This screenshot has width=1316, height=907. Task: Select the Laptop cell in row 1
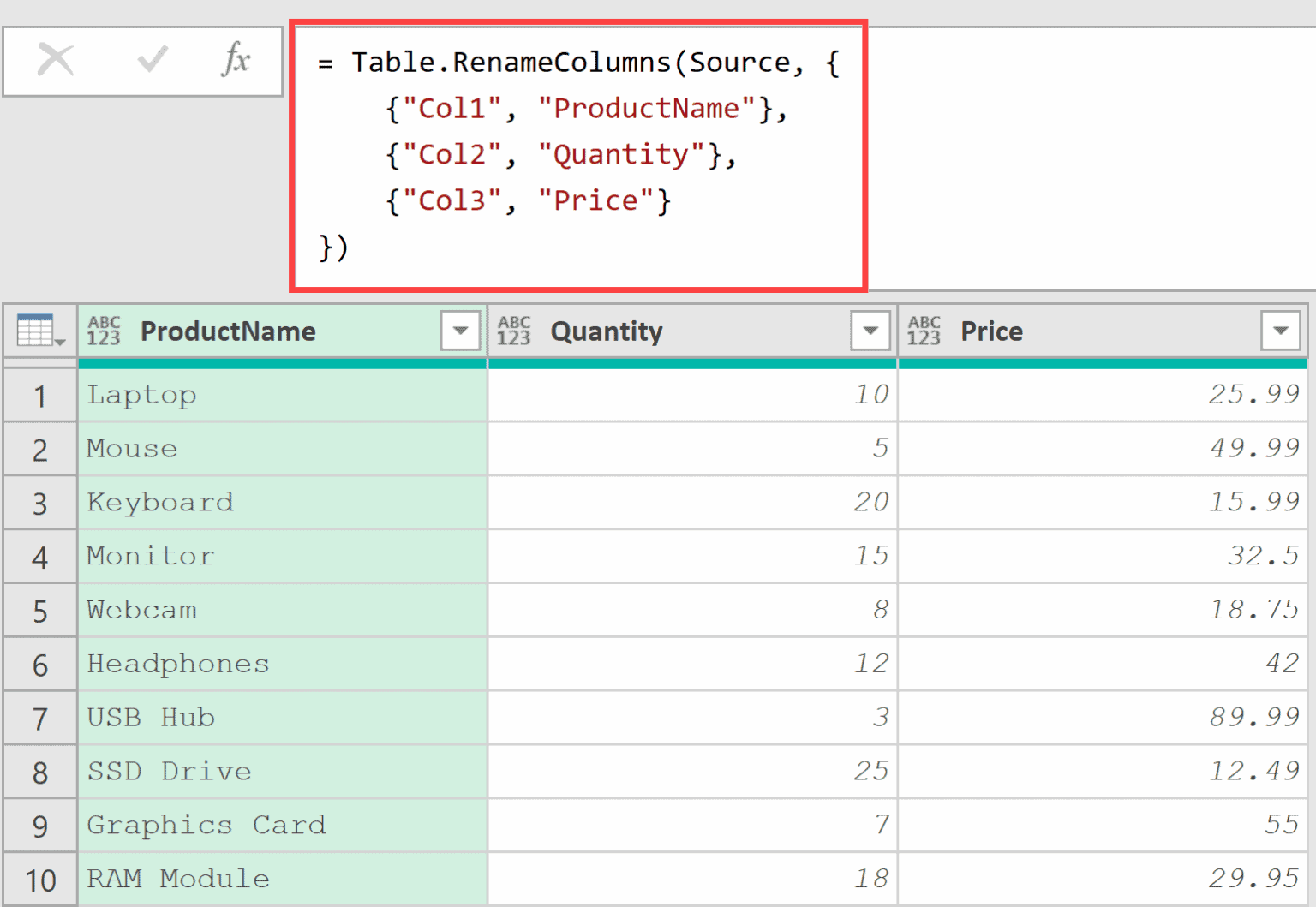coord(141,394)
